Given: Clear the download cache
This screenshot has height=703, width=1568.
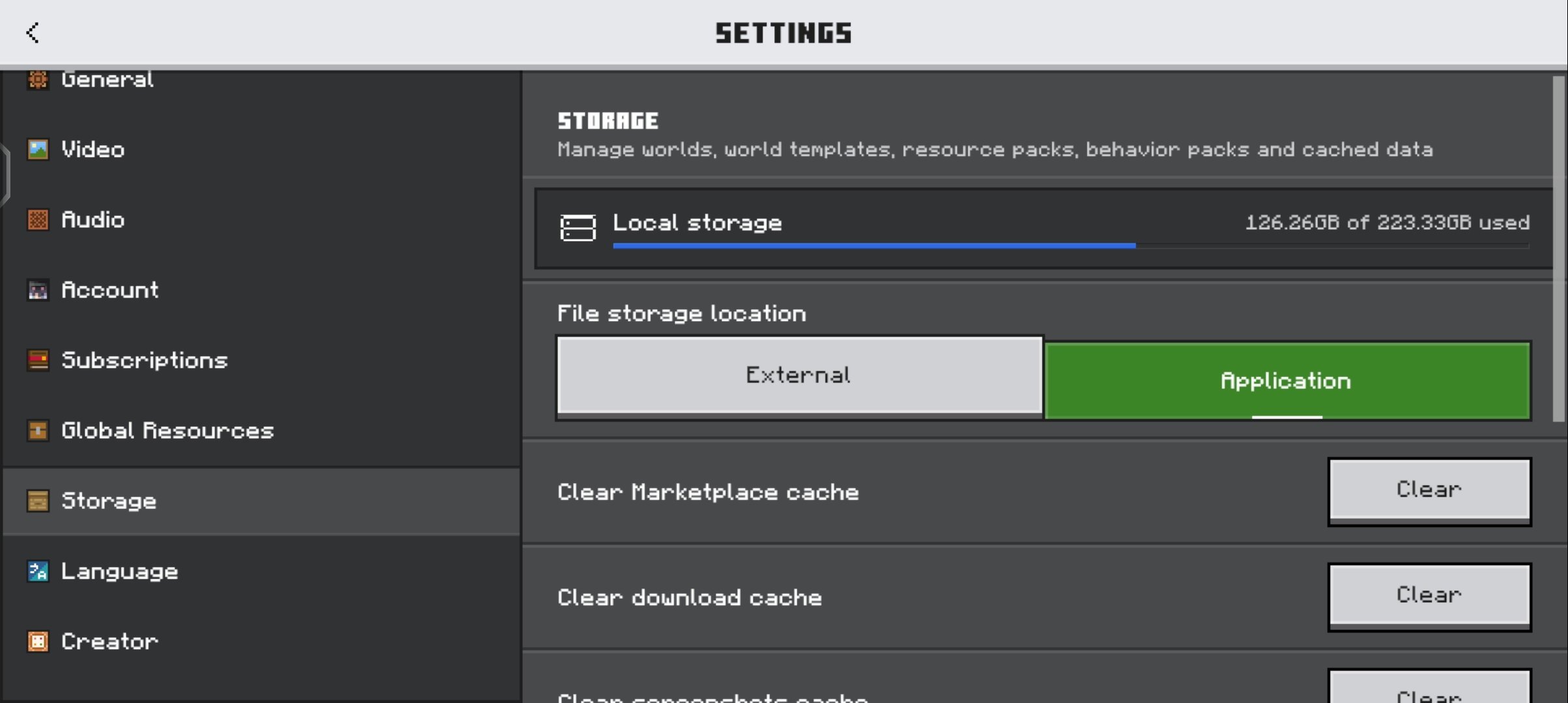Looking at the screenshot, I should pyautogui.click(x=1429, y=597).
